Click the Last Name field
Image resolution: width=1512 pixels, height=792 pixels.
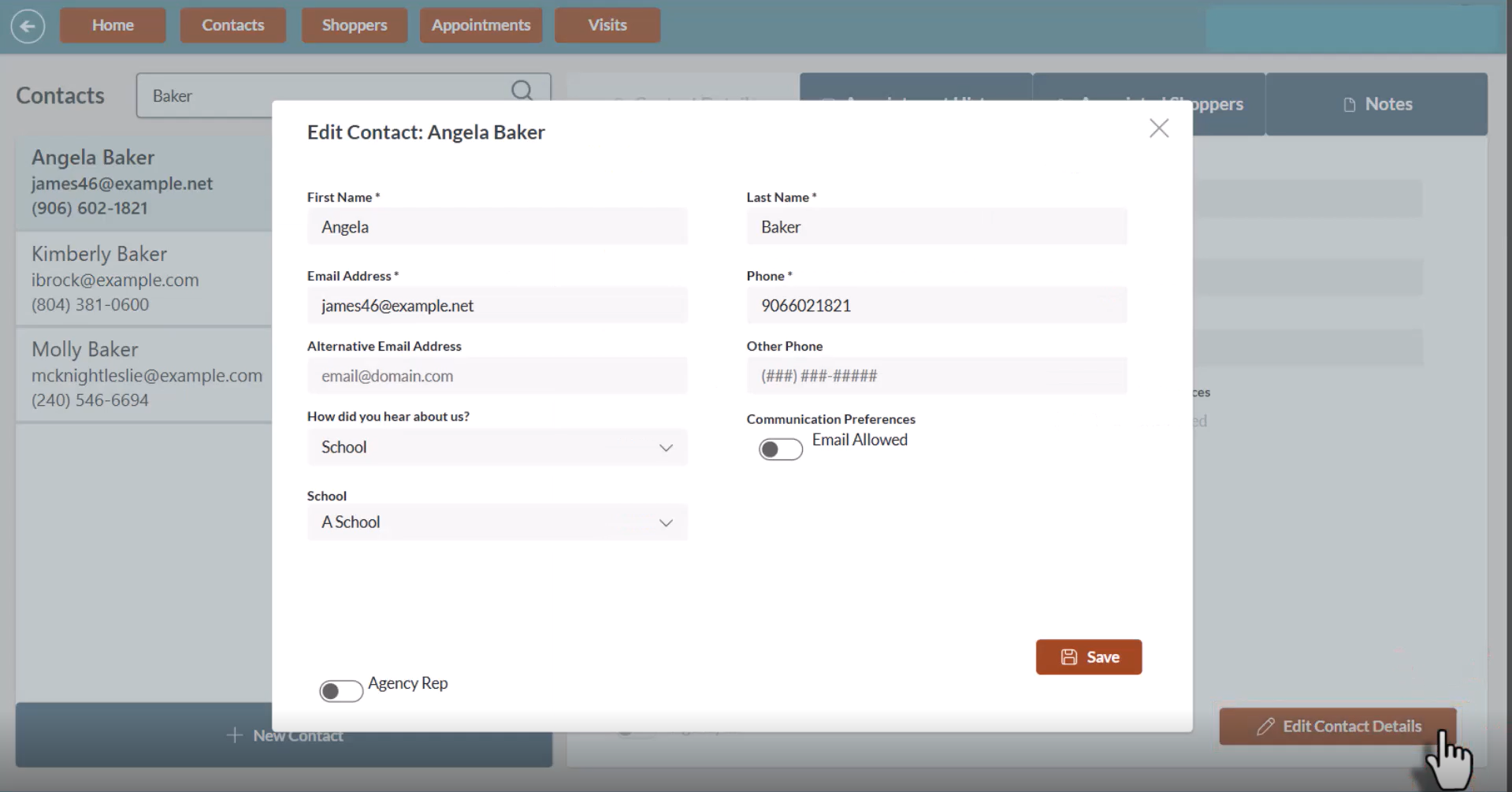pos(937,226)
